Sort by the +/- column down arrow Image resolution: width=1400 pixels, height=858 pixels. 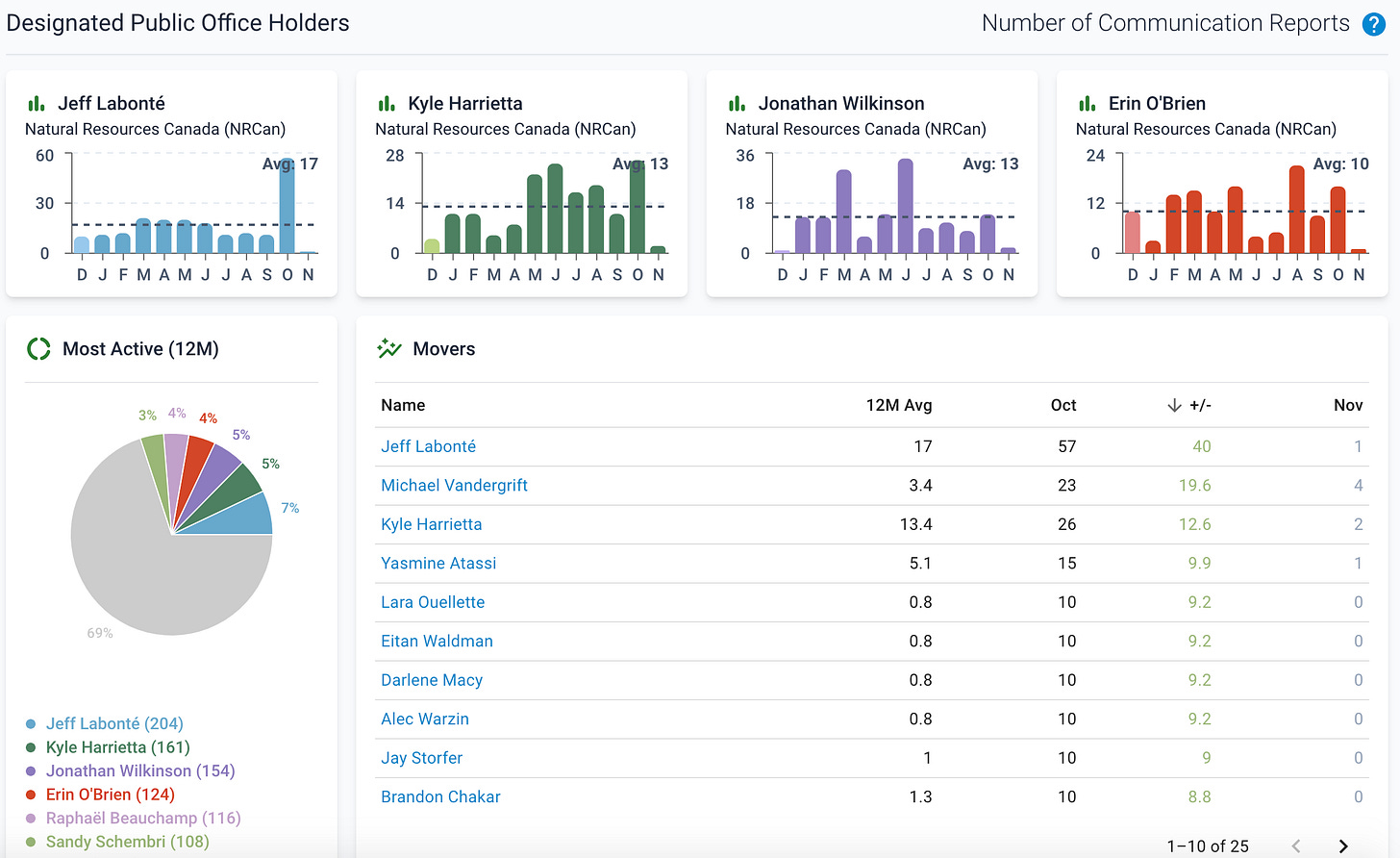pyautogui.click(x=1174, y=405)
